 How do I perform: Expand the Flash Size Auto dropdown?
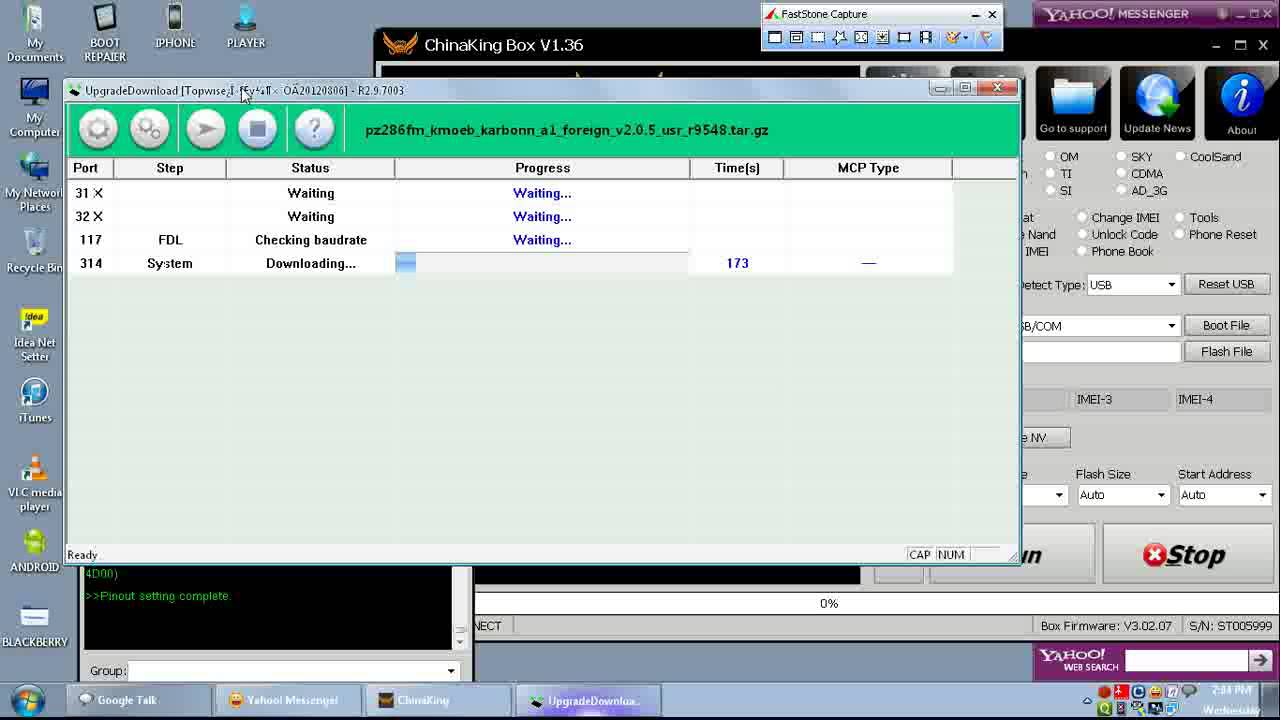1161,495
